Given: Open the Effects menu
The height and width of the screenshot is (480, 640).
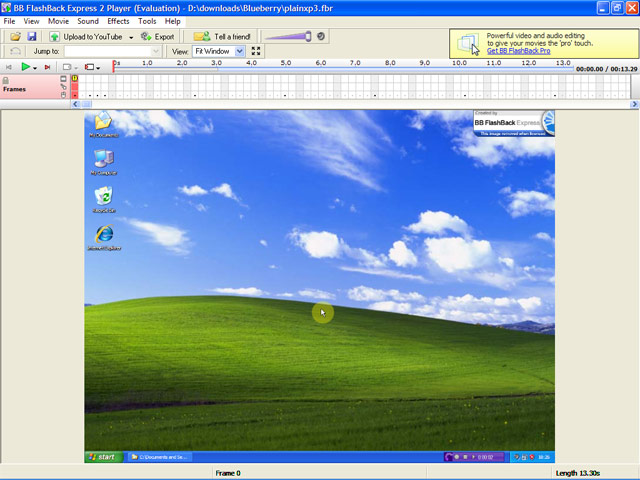Looking at the screenshot, I should [x=118, y=21].
